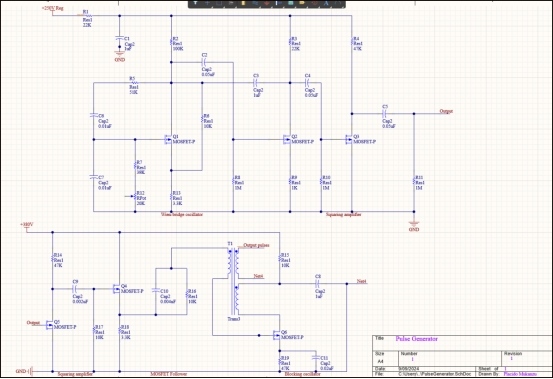This screenshot has width=553, height=379.
Task: Open the selection filter tool
Action: pos(195,3)
